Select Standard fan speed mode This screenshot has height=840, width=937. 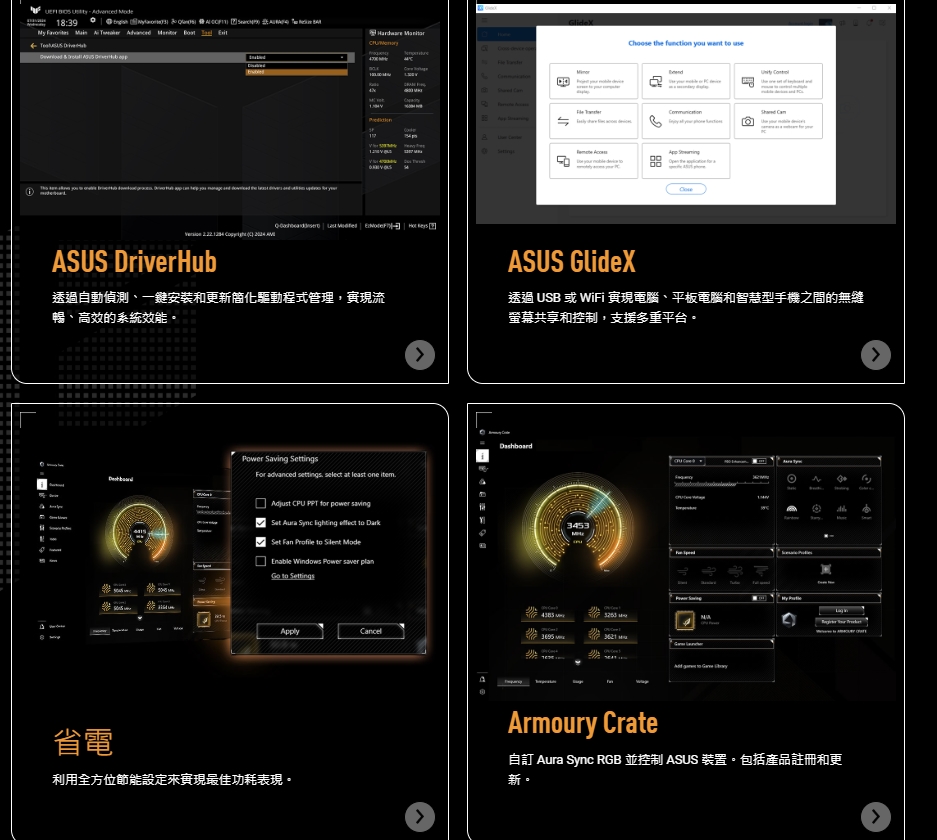tap(708, 574)
